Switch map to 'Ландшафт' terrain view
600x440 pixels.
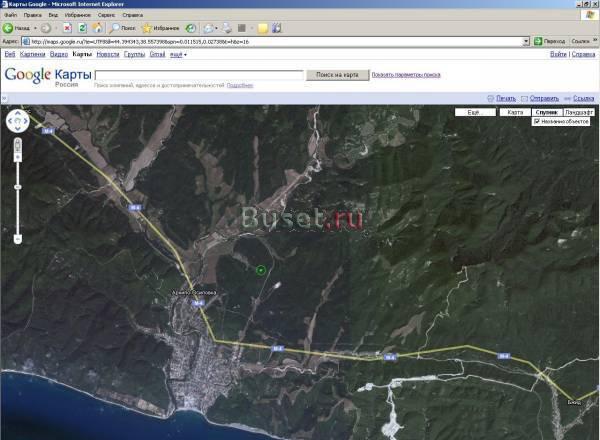coord(579,112)
